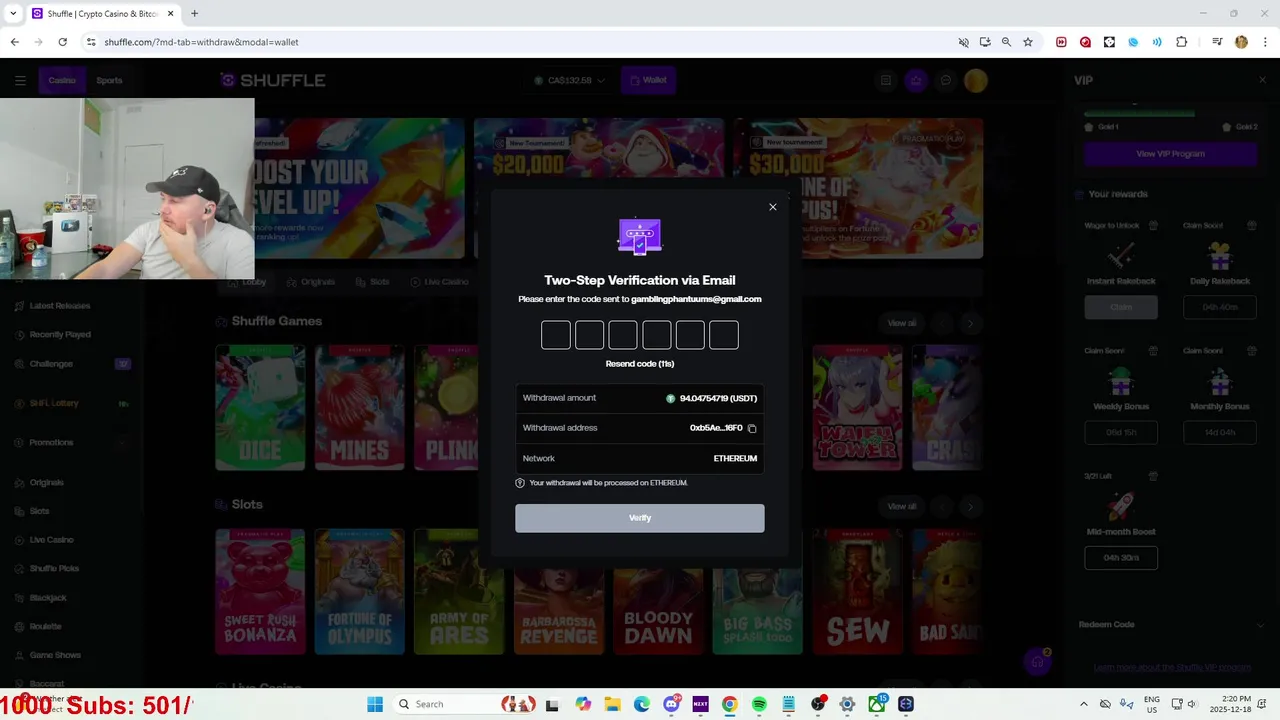Open Spotify from the taskbar
The image size is (1280, 720).
point(759,704)
